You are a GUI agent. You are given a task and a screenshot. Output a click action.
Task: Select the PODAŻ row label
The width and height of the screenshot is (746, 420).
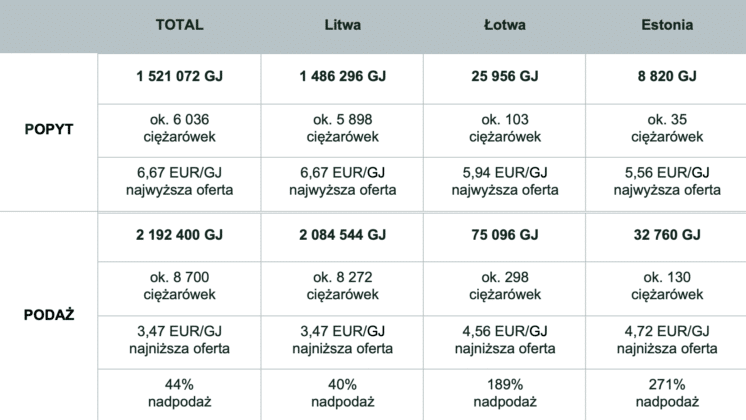coord(49,314)
